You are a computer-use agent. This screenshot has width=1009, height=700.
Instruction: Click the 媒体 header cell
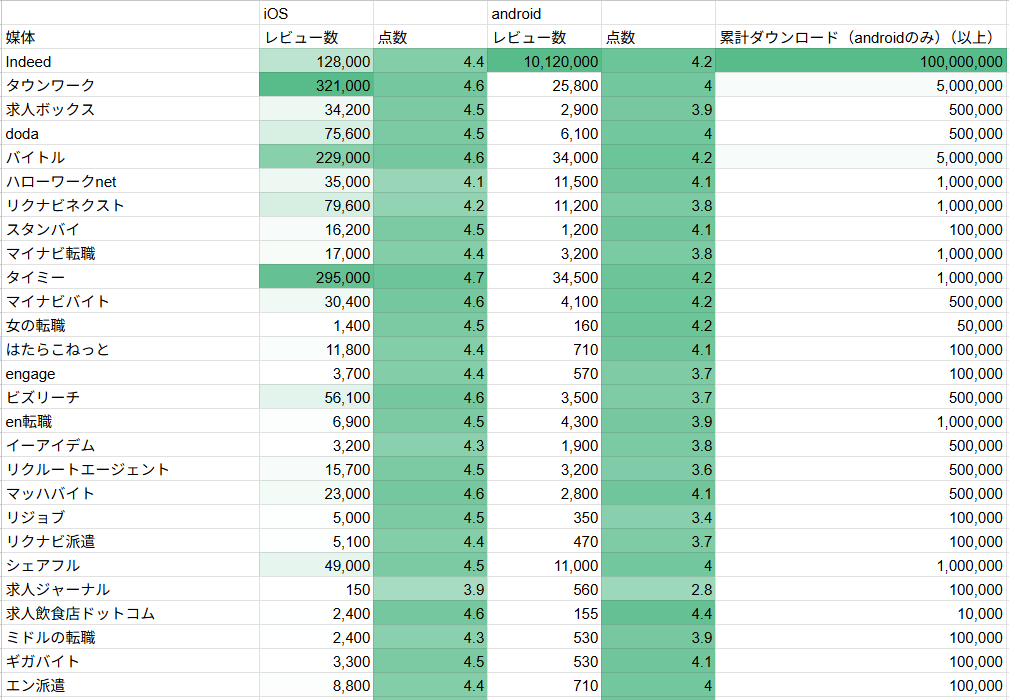tap(129, 37)
